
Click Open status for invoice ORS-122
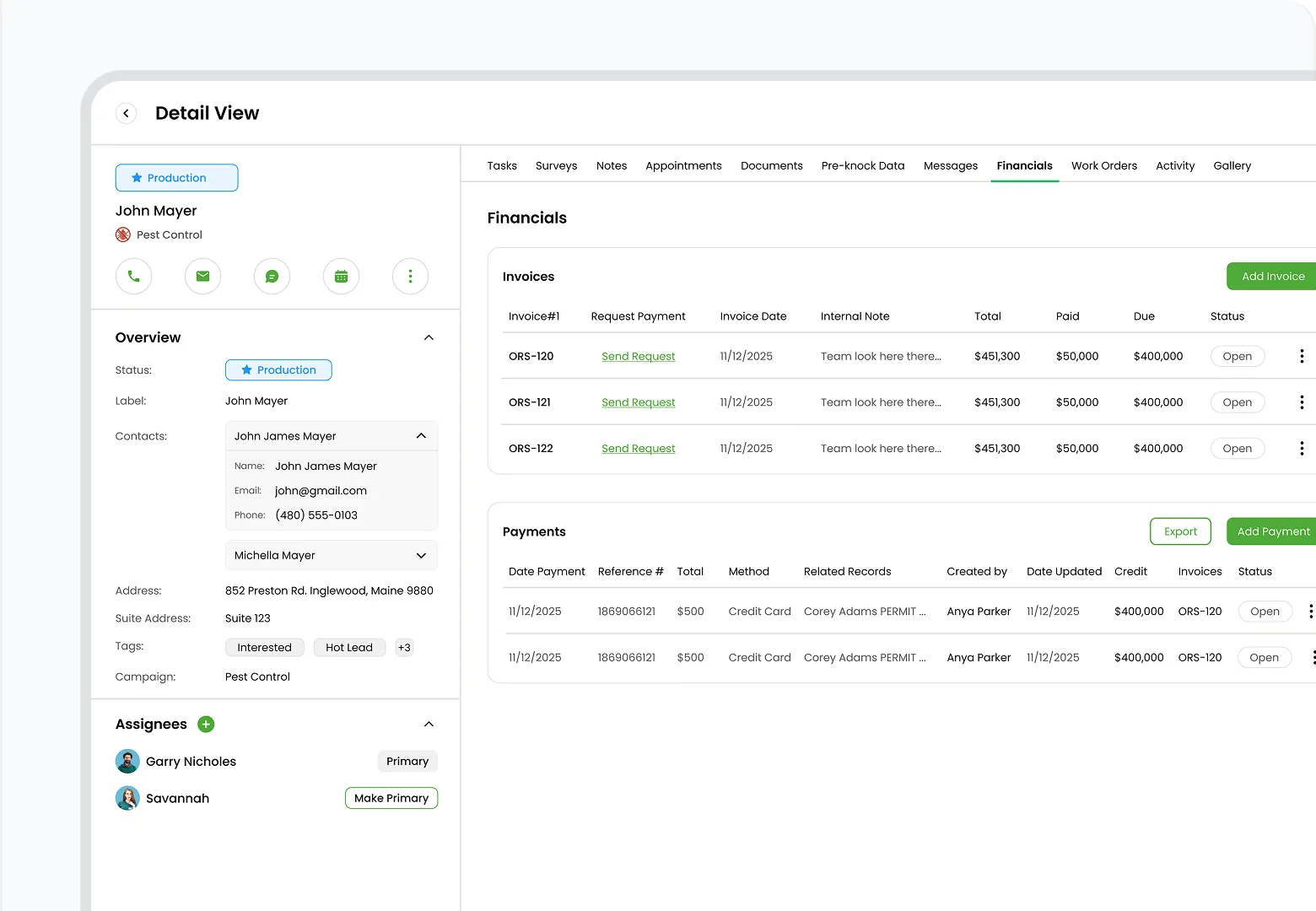[1238, 449]
